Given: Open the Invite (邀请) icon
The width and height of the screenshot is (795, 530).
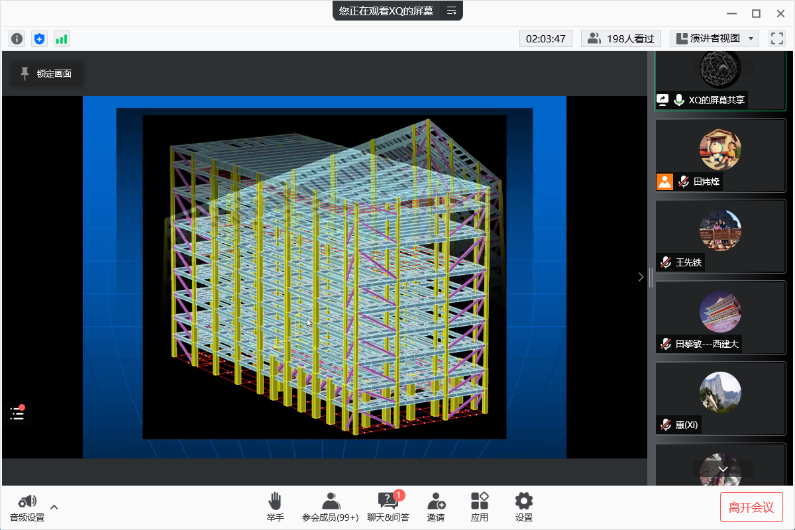Looking at the screenshot, I should (x=436, y=507).
